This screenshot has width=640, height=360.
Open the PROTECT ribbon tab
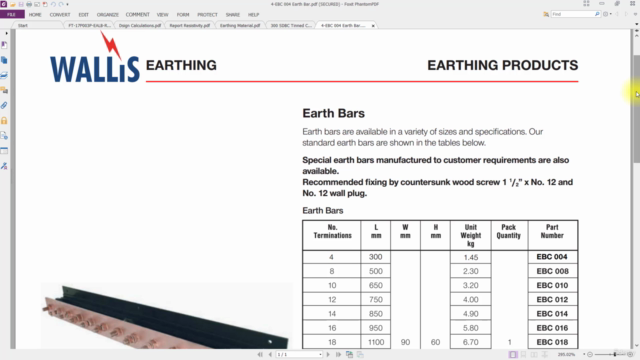click(207, 15)
